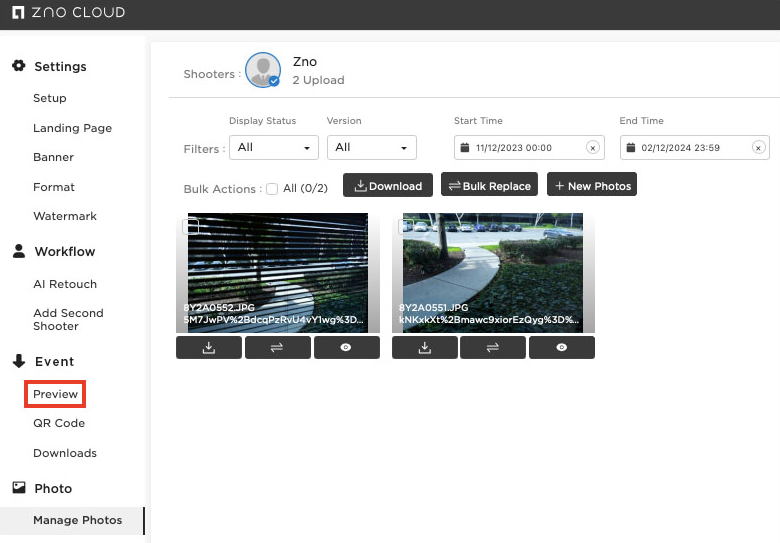The height and width of the screenshot is (543, 780).
Task: Open calendar icon in Start Time field
Action: pyautogui.click(x=465, y=148)
